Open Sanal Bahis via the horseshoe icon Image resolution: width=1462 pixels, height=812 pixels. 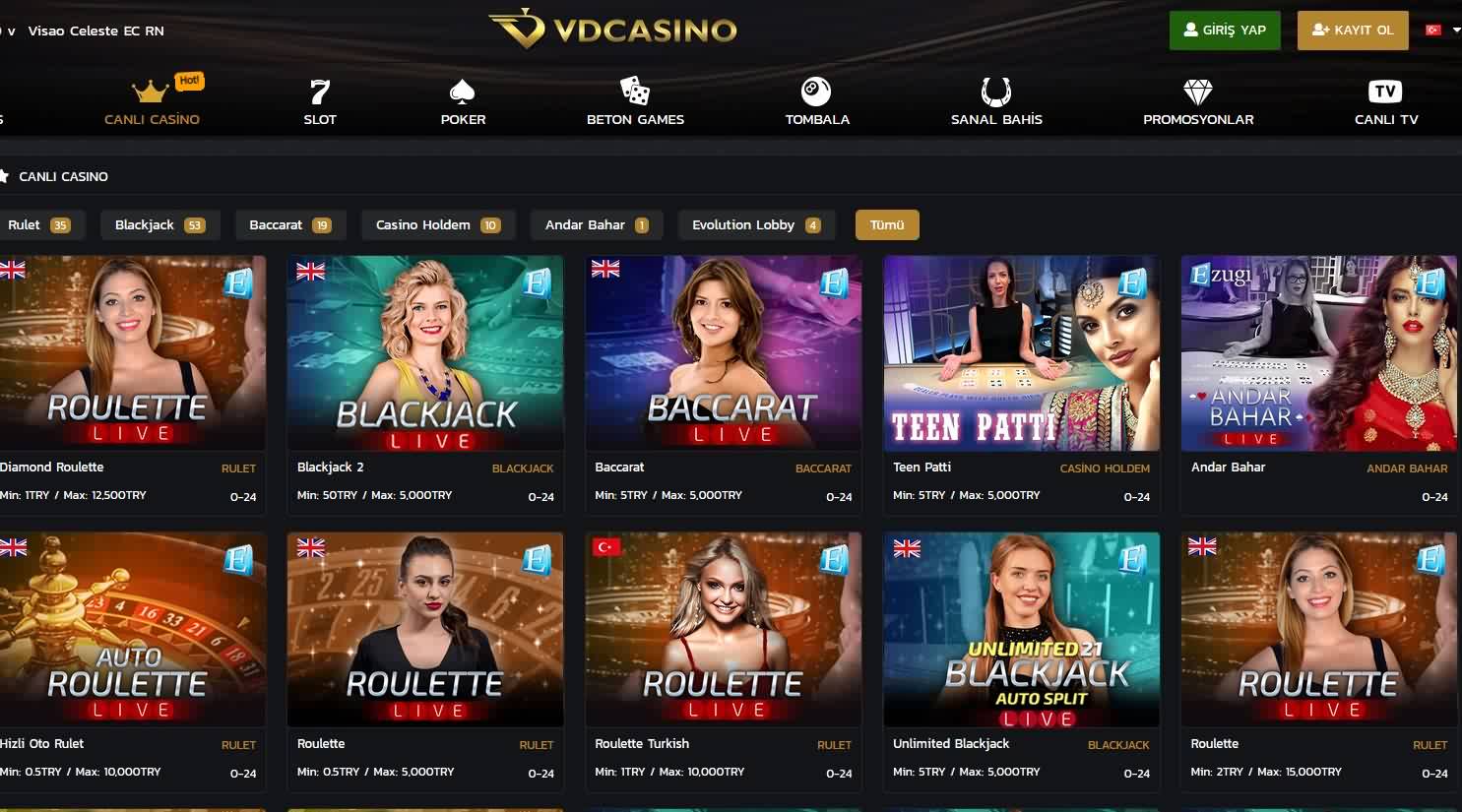tap(996, 92)
